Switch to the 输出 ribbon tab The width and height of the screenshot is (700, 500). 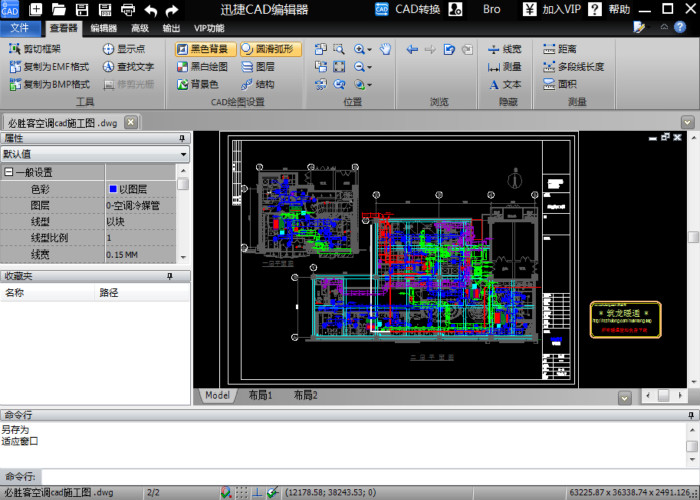[171, 28]
